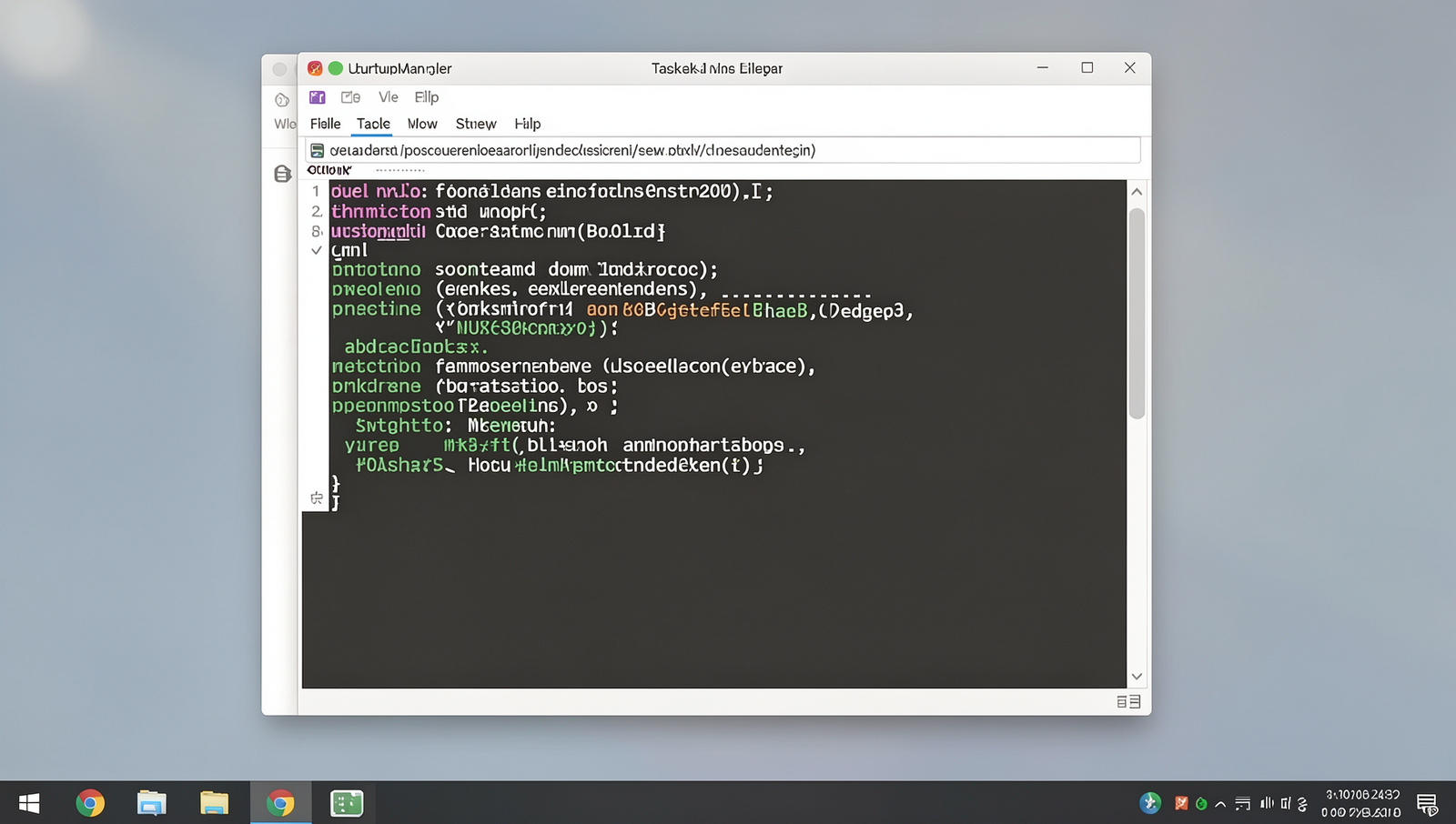Click the volume bars tray icon
Image resolution: width=1456 pixels, height=824 pixels.
click(x=1267, y=803)
